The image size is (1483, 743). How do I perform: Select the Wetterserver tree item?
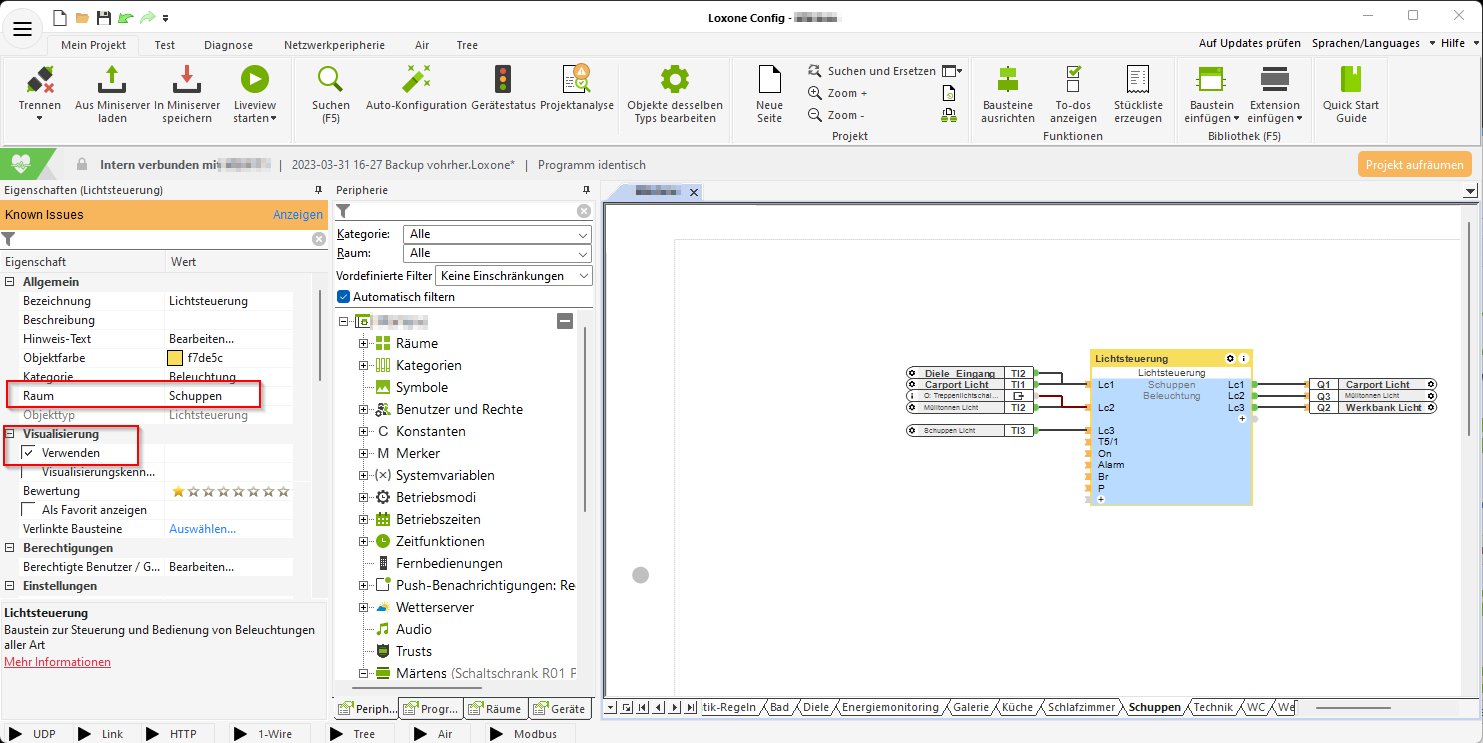435,607
